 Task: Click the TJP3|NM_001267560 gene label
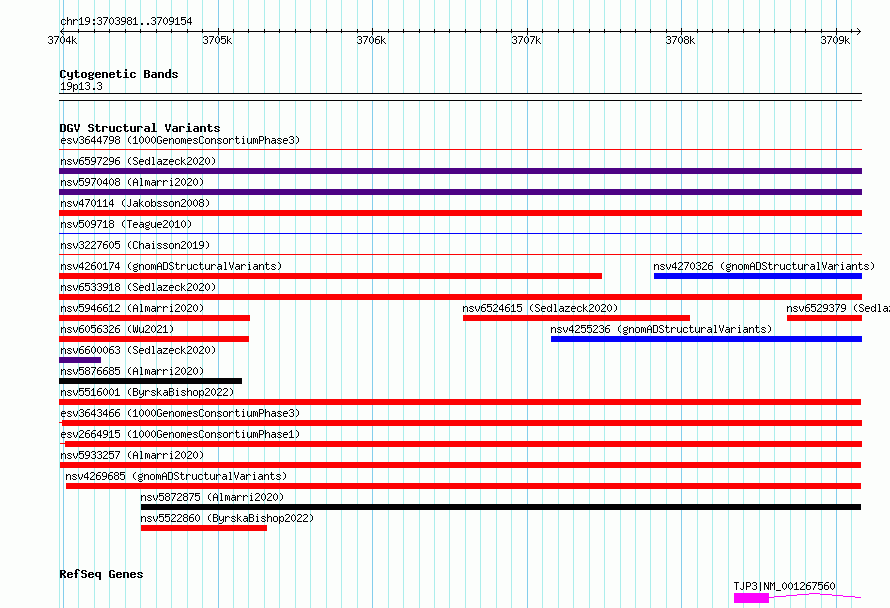pos(784,586)
